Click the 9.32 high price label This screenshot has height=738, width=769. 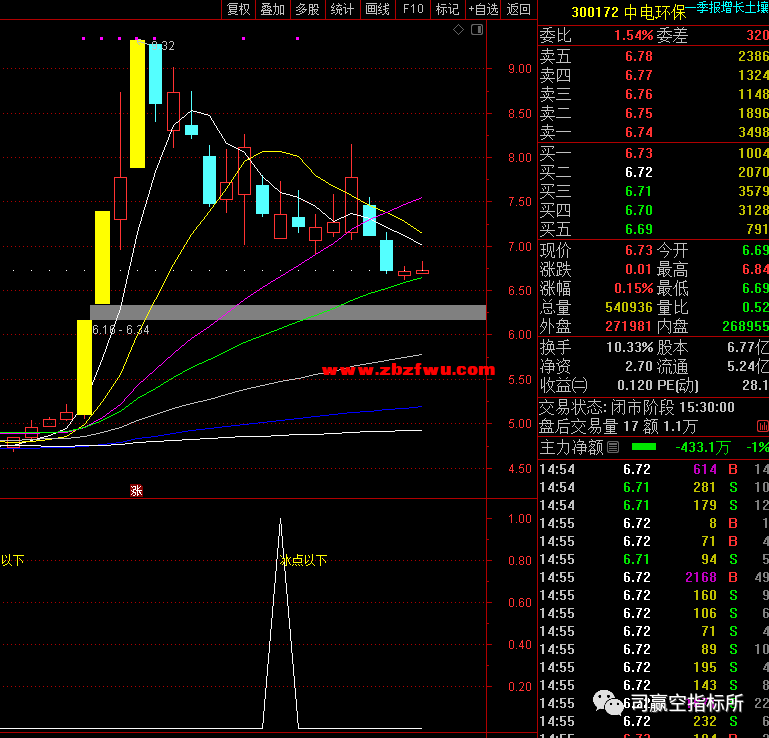pyautogui.click(x=162, y=46)
